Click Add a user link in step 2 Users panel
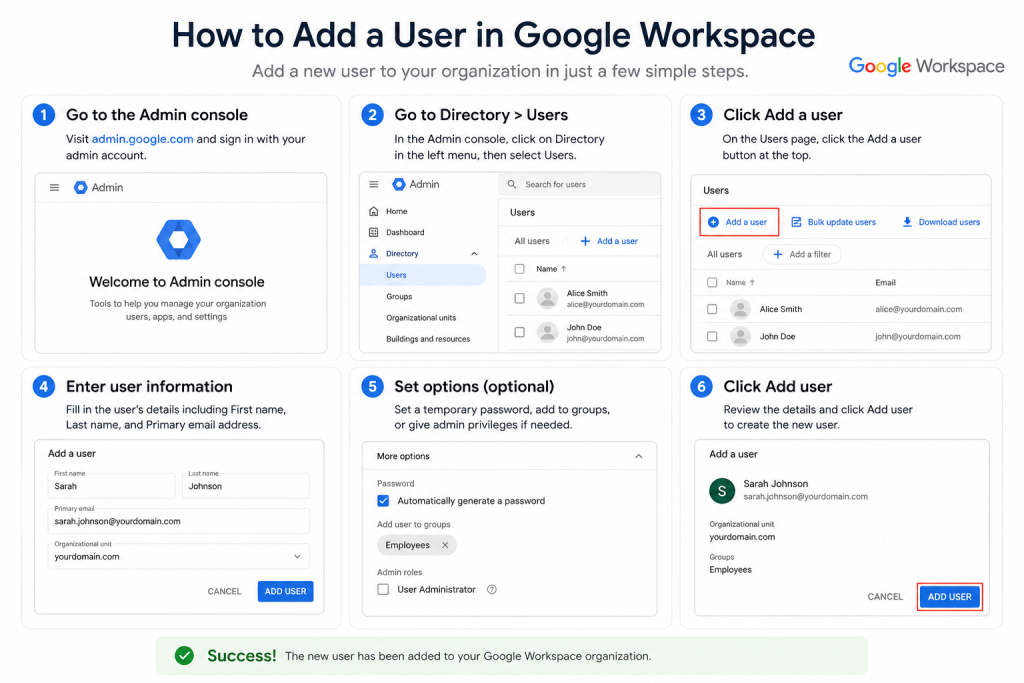 (x=617, y=241)
